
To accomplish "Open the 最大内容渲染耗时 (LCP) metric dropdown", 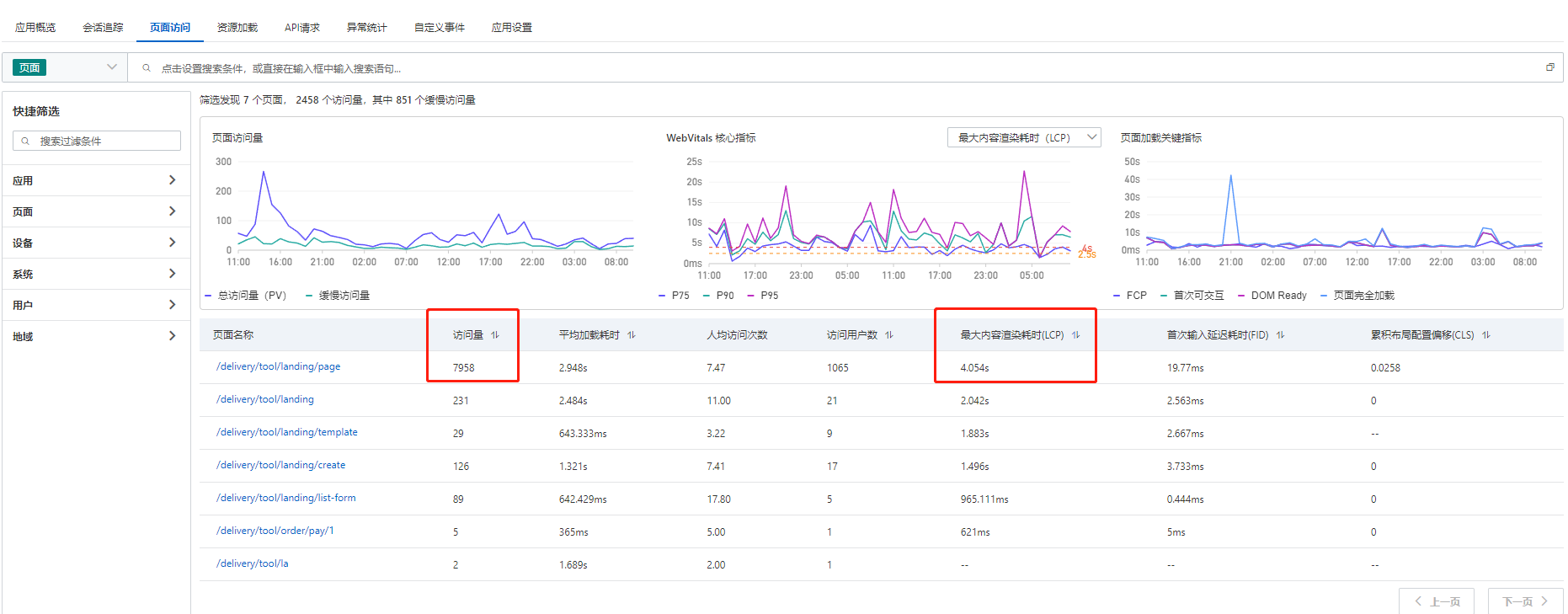I will click(1024, 137).
